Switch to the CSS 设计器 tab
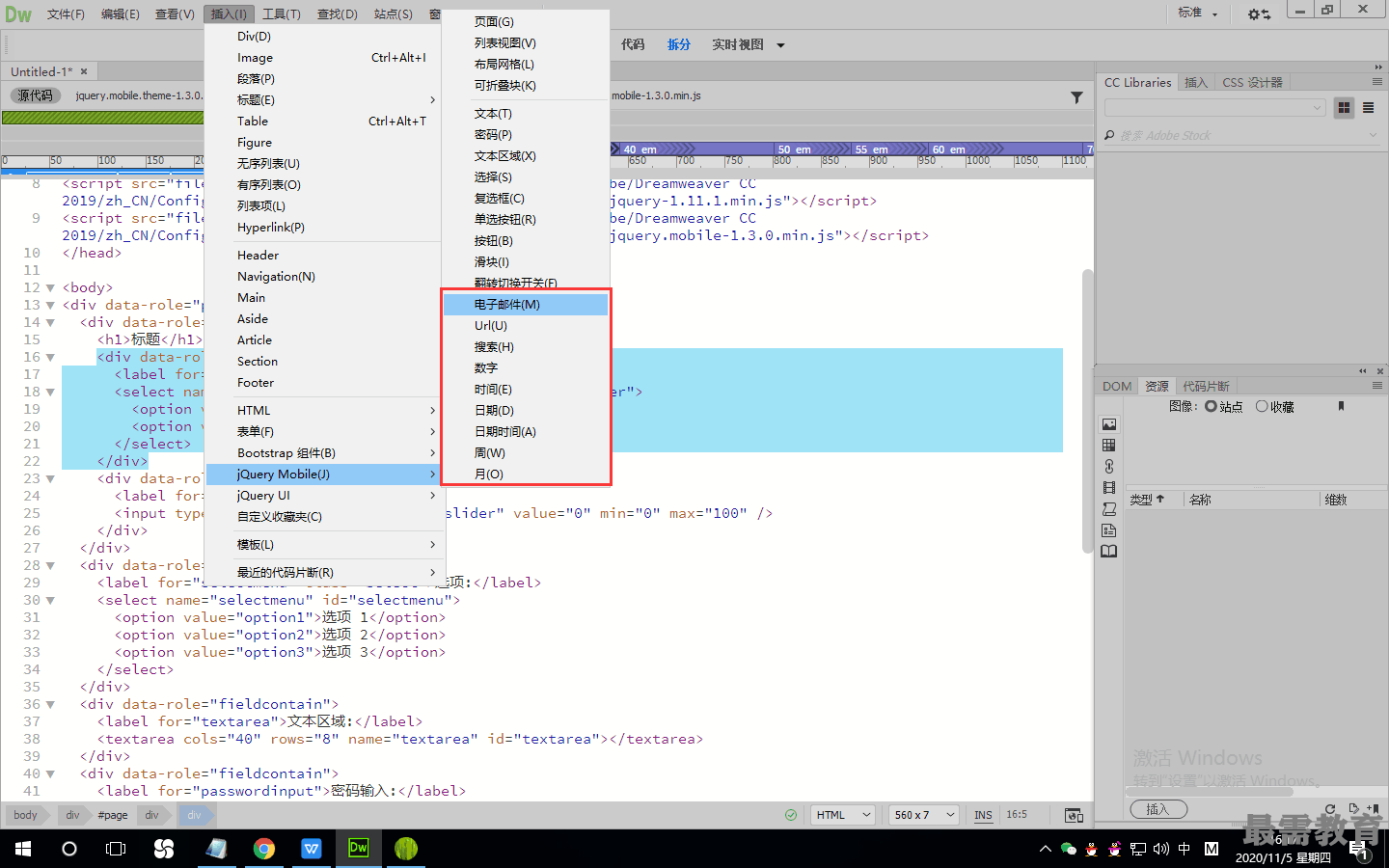The height and width of the screenshot is (868, 1389). (1252, 83)
